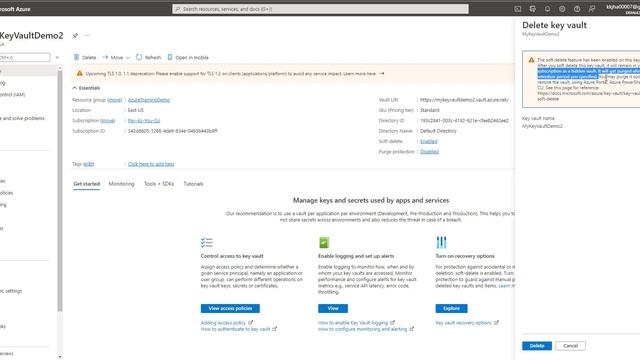Screen dimensions: 640x360
Task: Click the Turn on recovery options icon
Action: click(x=441, y=242)
